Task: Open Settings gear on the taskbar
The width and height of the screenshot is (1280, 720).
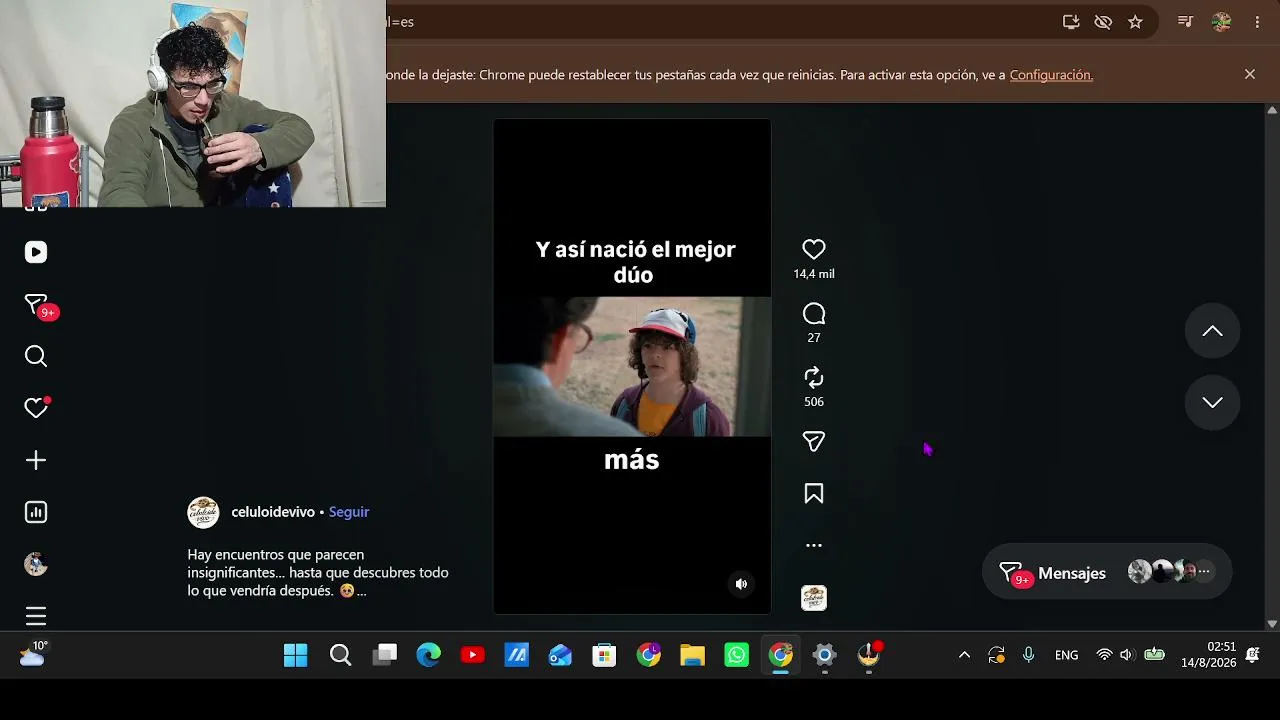Action: 824,655
